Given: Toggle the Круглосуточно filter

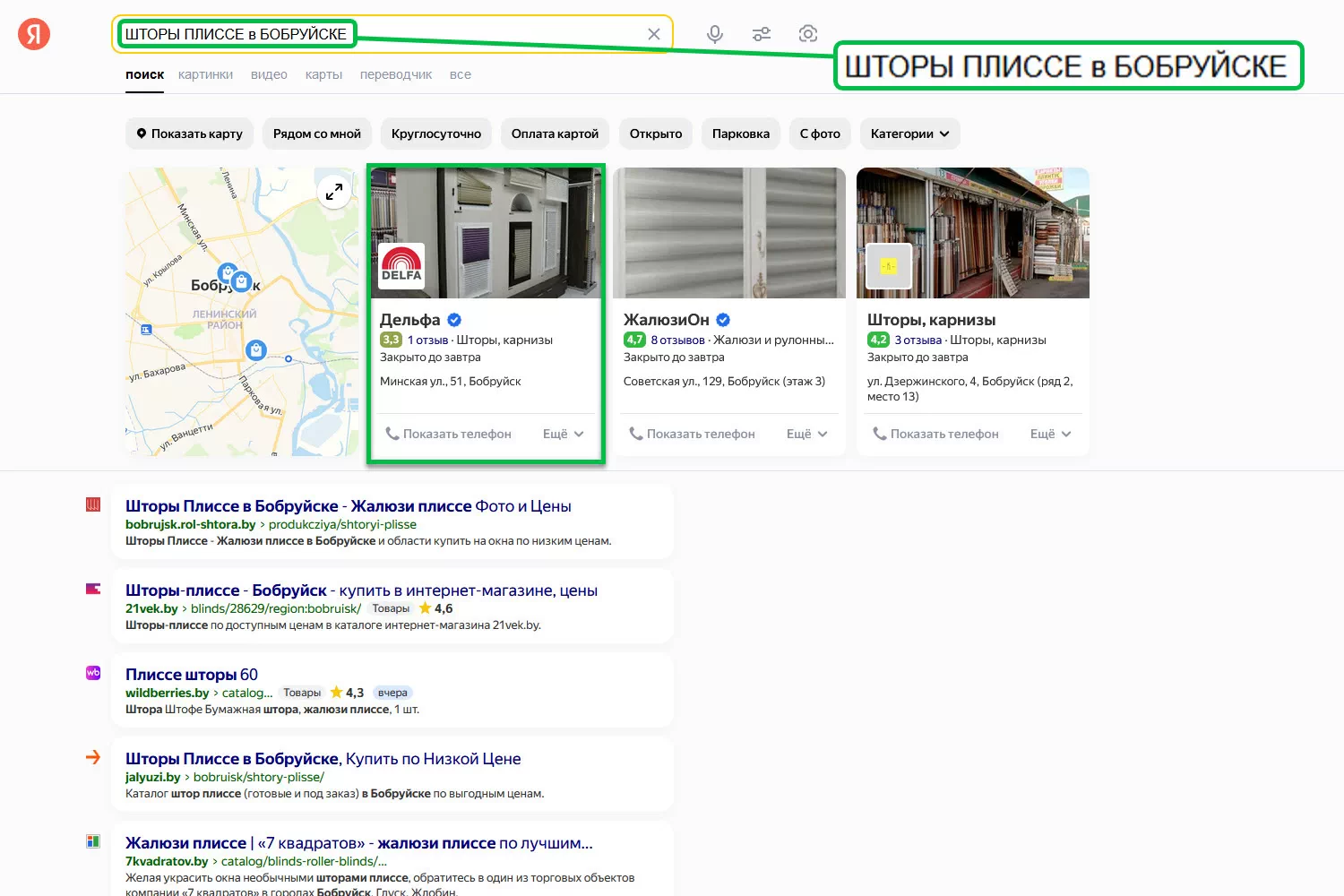Looking at the screenshot, I should coord(435,134).
